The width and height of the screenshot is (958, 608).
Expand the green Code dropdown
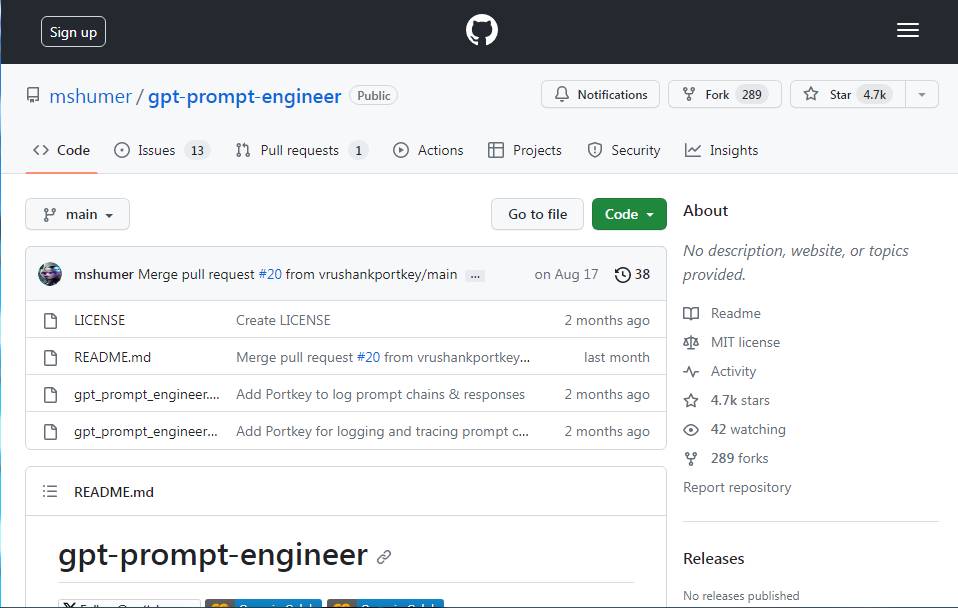click(x=628, y=214)
